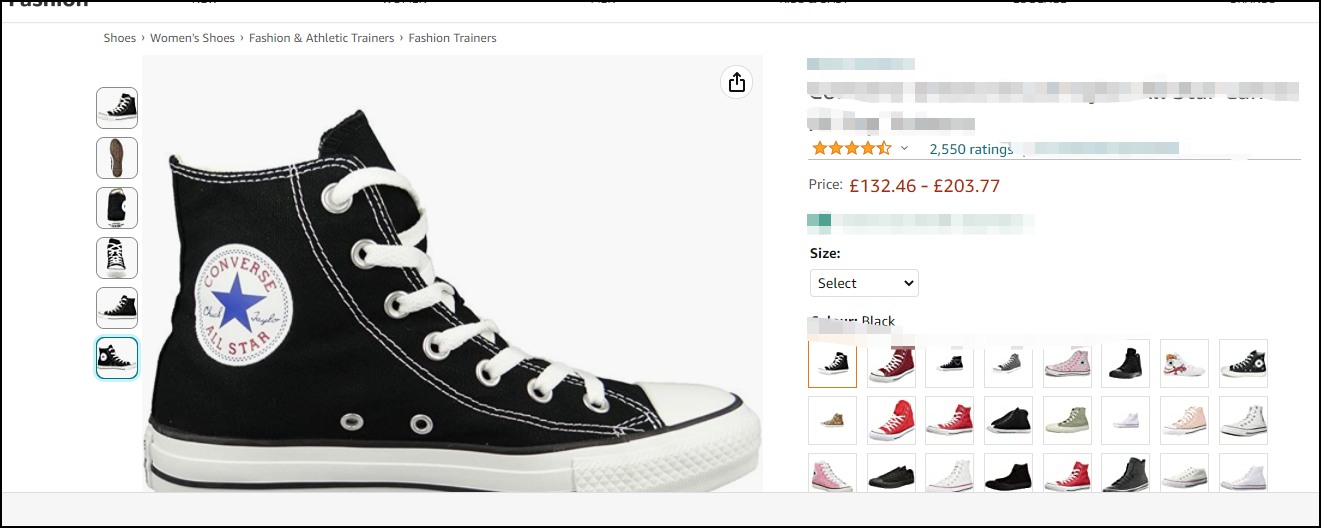Navigate to Women's Shoes breadcrumb
Image resolution: width=1323 pixels, height=530 pixels.
(192, 38)
